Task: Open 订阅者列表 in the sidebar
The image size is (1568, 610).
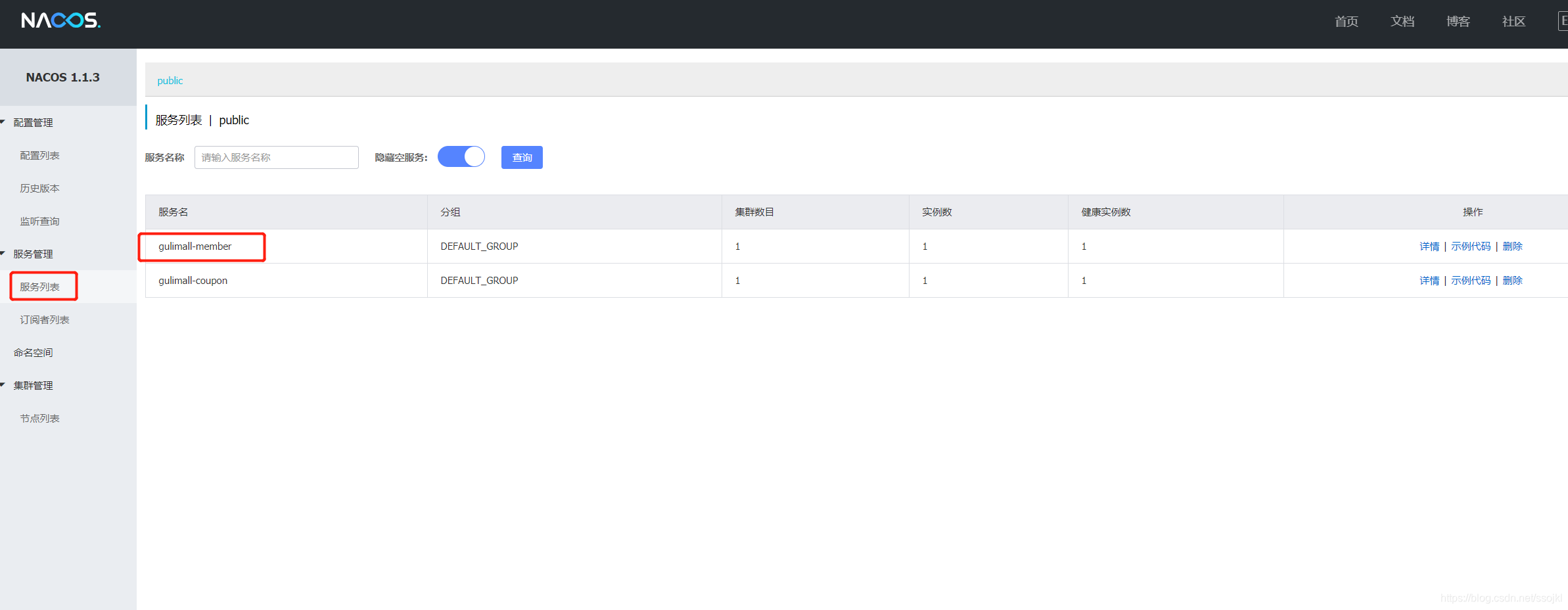Action: point(45,319)
